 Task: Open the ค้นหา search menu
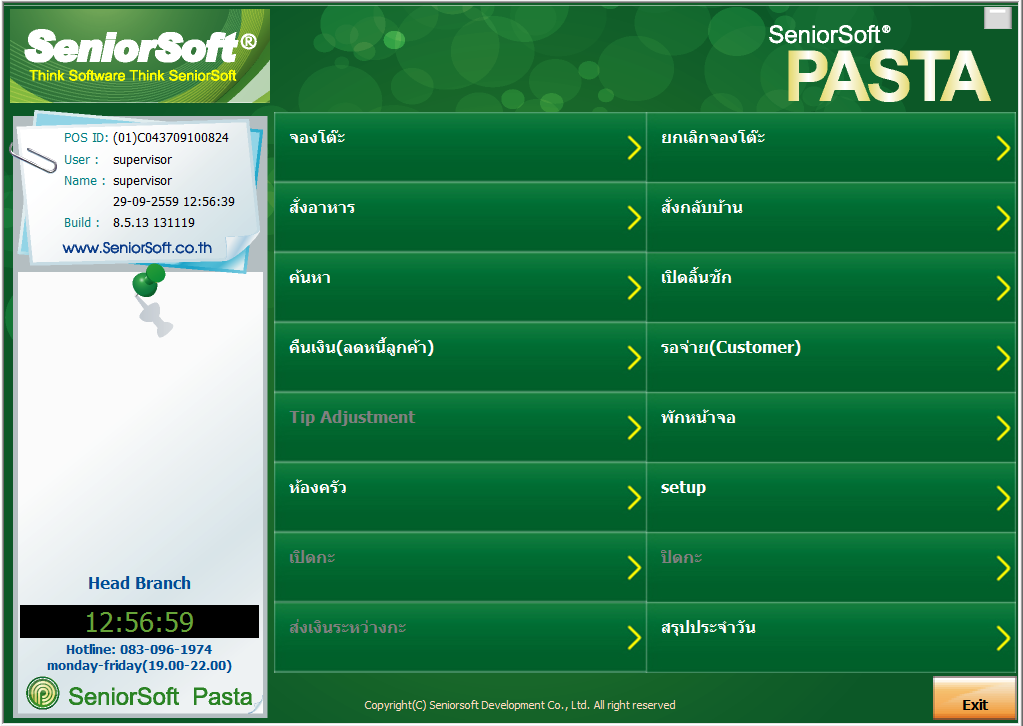(x=460, y=288)
